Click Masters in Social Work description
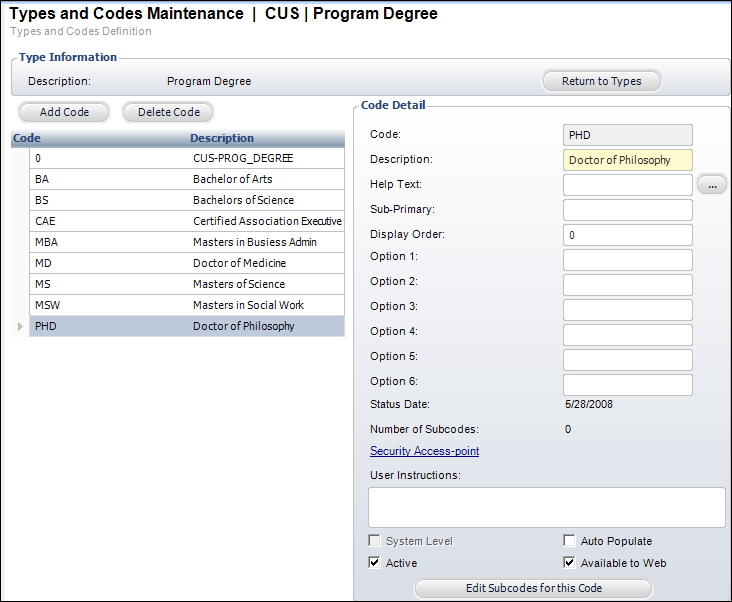 267,305
